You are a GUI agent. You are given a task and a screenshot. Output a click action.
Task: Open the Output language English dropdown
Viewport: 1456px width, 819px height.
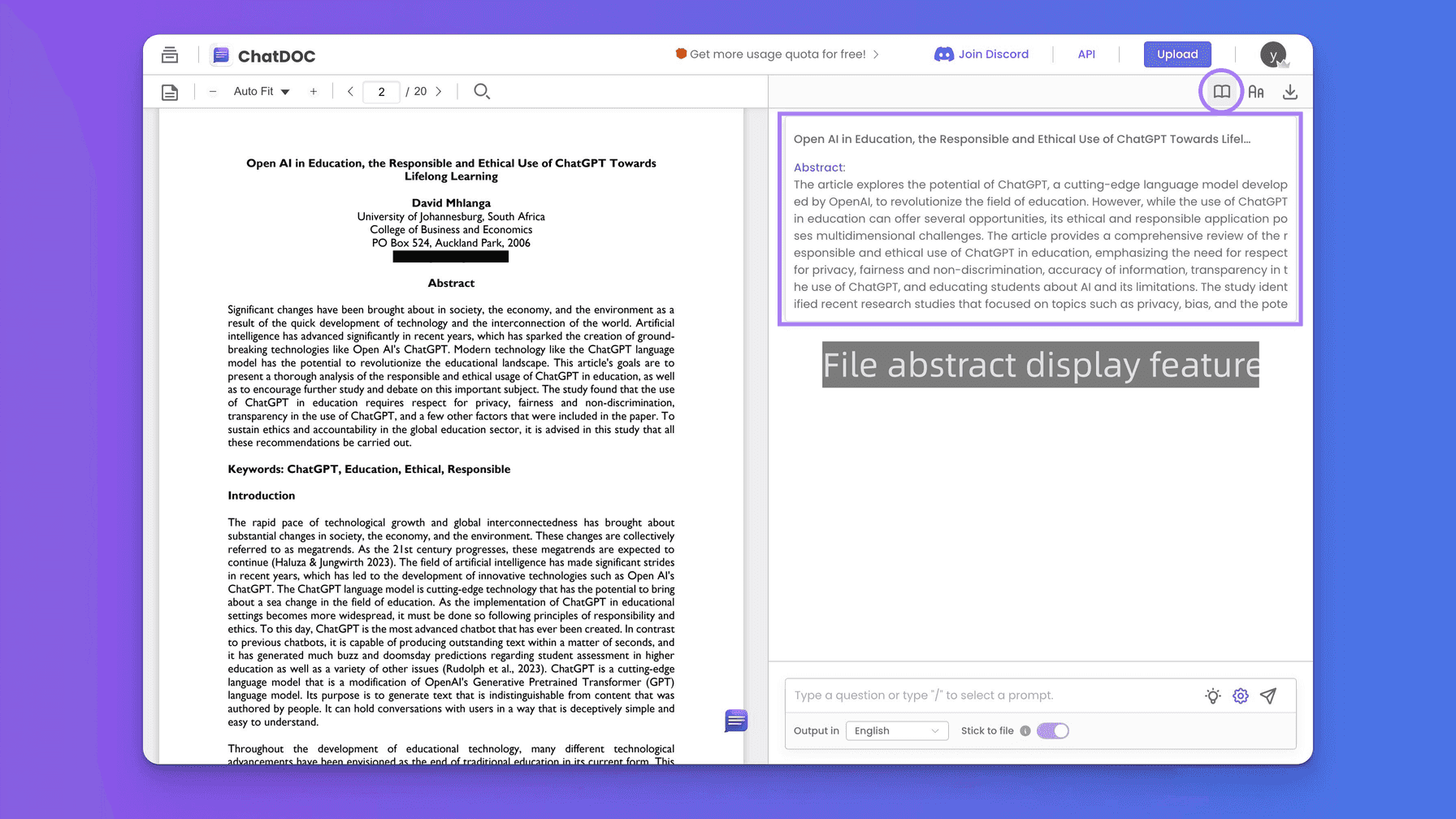896,730
